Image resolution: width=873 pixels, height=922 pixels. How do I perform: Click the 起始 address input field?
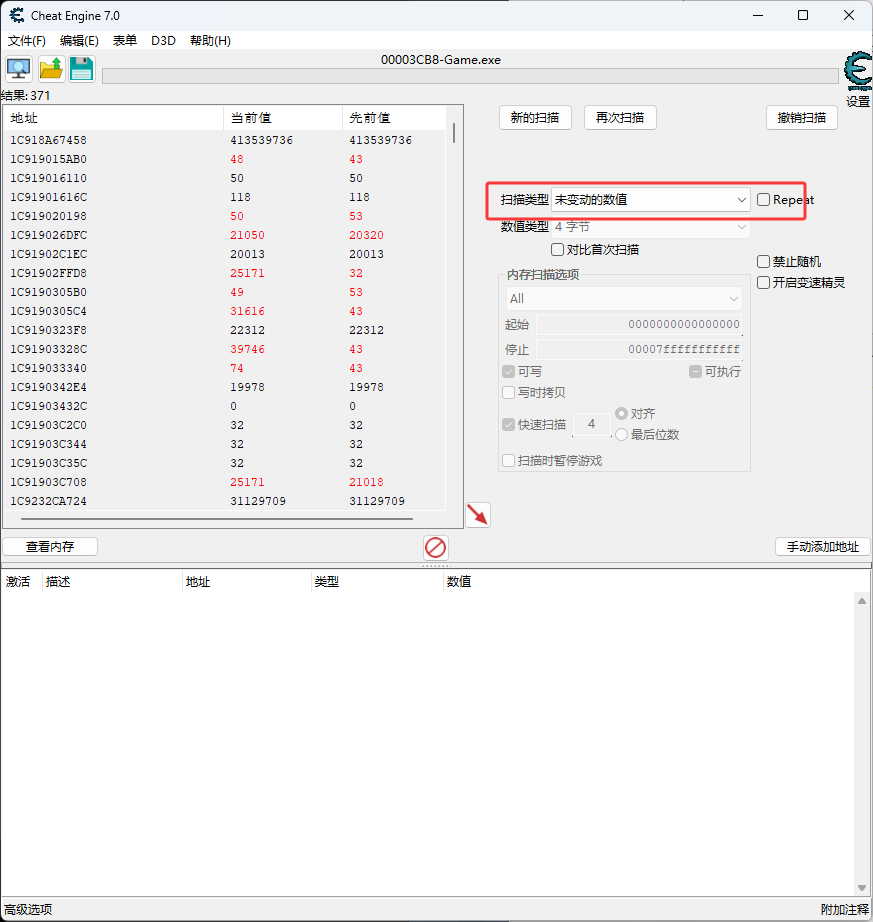[x=639, y=324]
